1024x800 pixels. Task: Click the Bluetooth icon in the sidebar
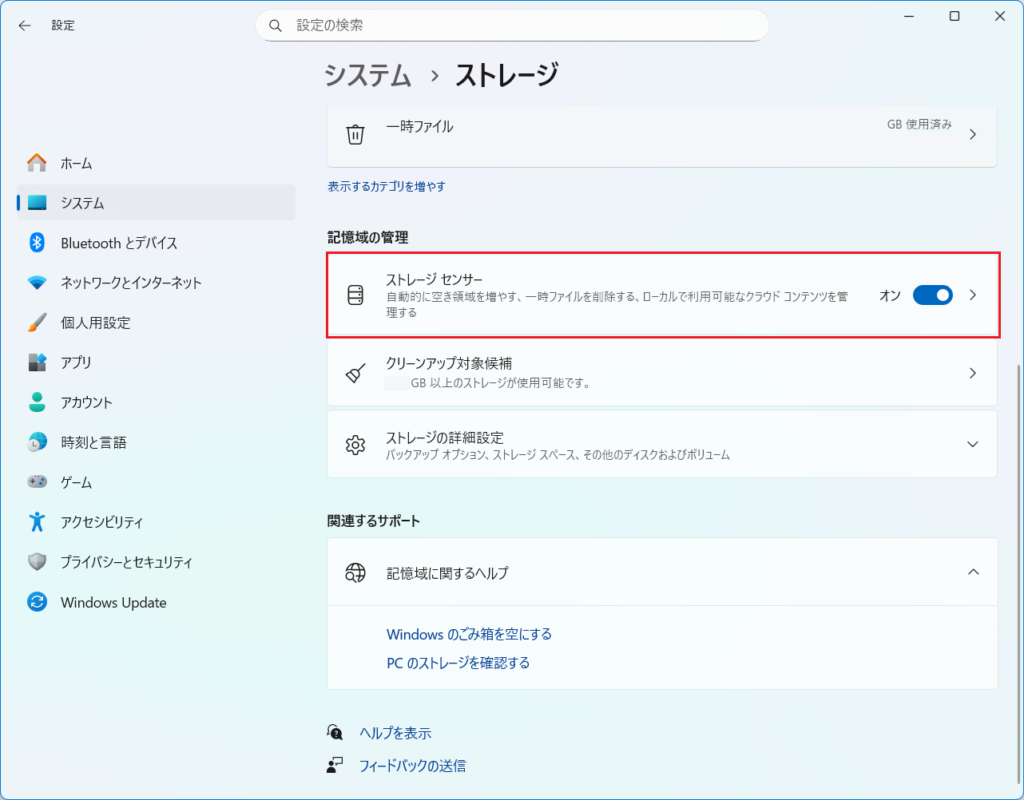tap(37, 243)
